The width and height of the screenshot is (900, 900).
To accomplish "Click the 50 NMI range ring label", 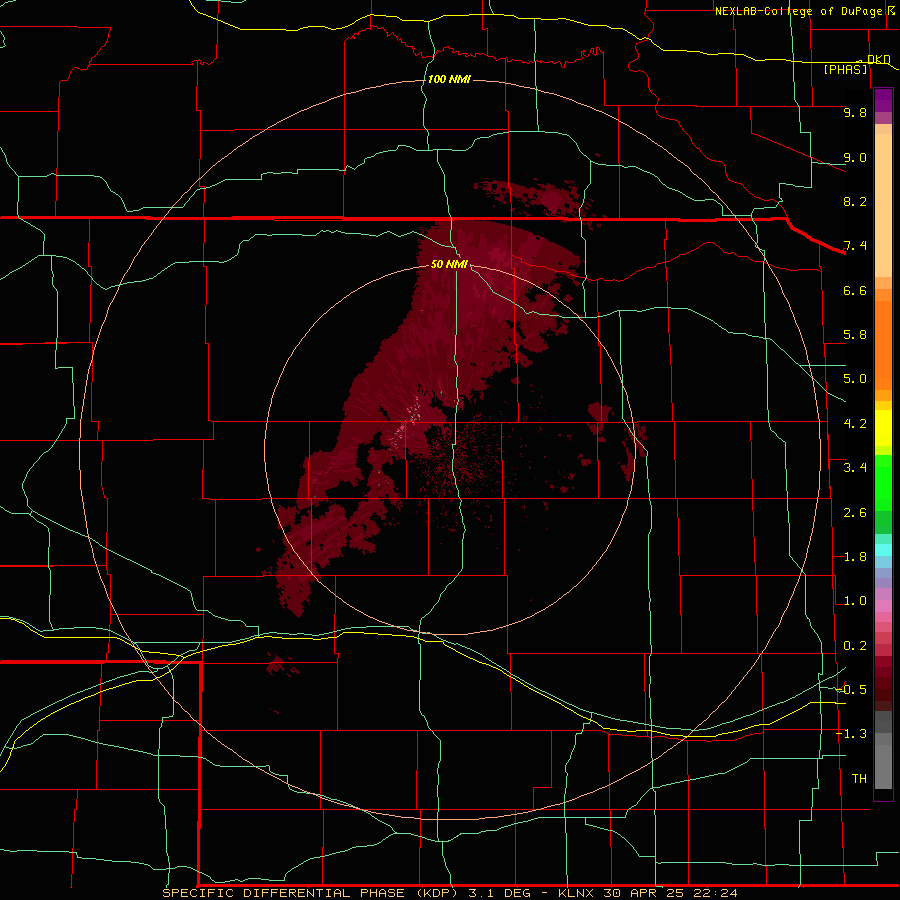I will click(x=449, y=264).
